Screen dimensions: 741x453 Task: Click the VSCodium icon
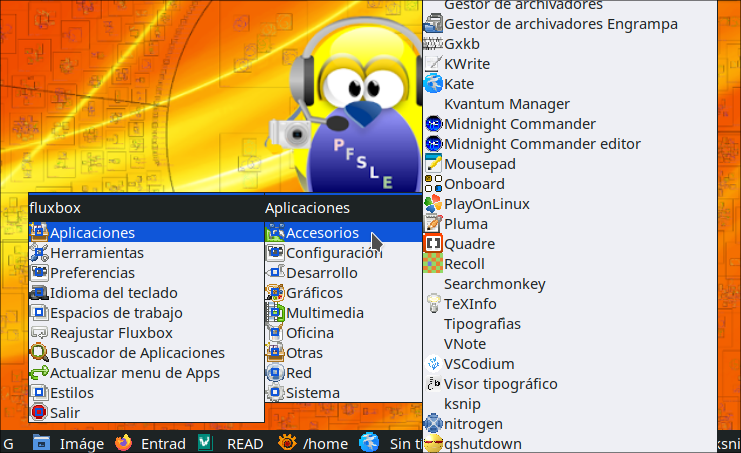click(433, 363)
